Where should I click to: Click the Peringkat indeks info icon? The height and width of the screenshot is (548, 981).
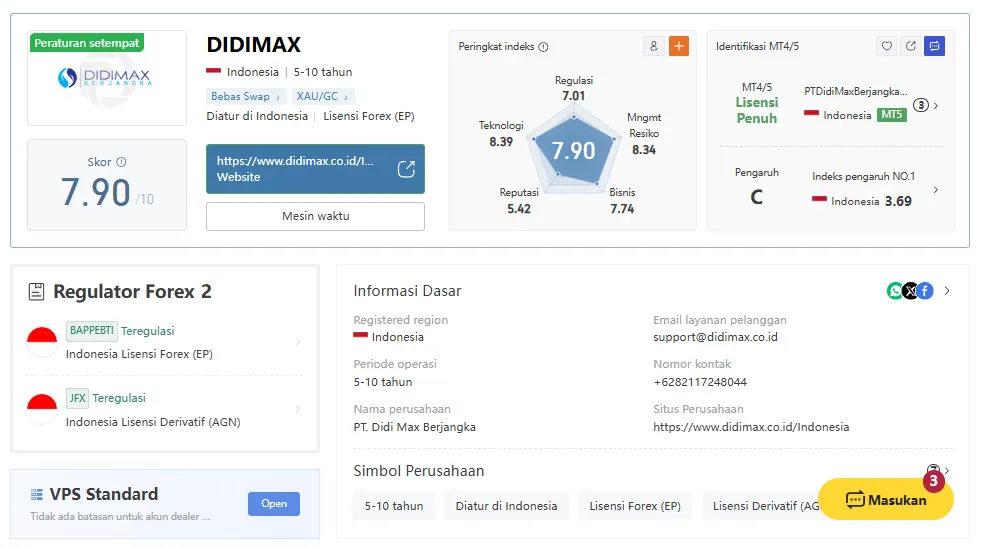click(x=543, y=47)
